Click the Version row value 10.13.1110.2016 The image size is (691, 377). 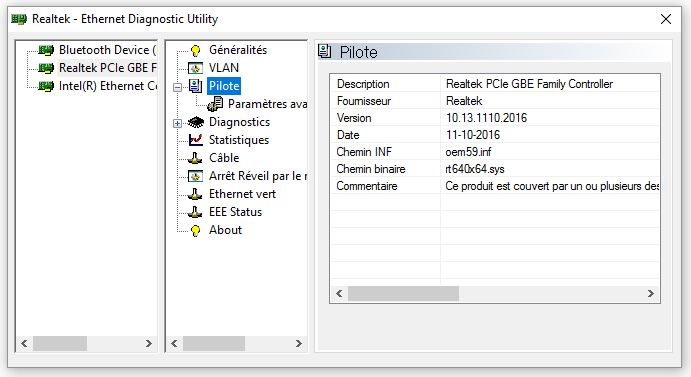coord(486,118)
